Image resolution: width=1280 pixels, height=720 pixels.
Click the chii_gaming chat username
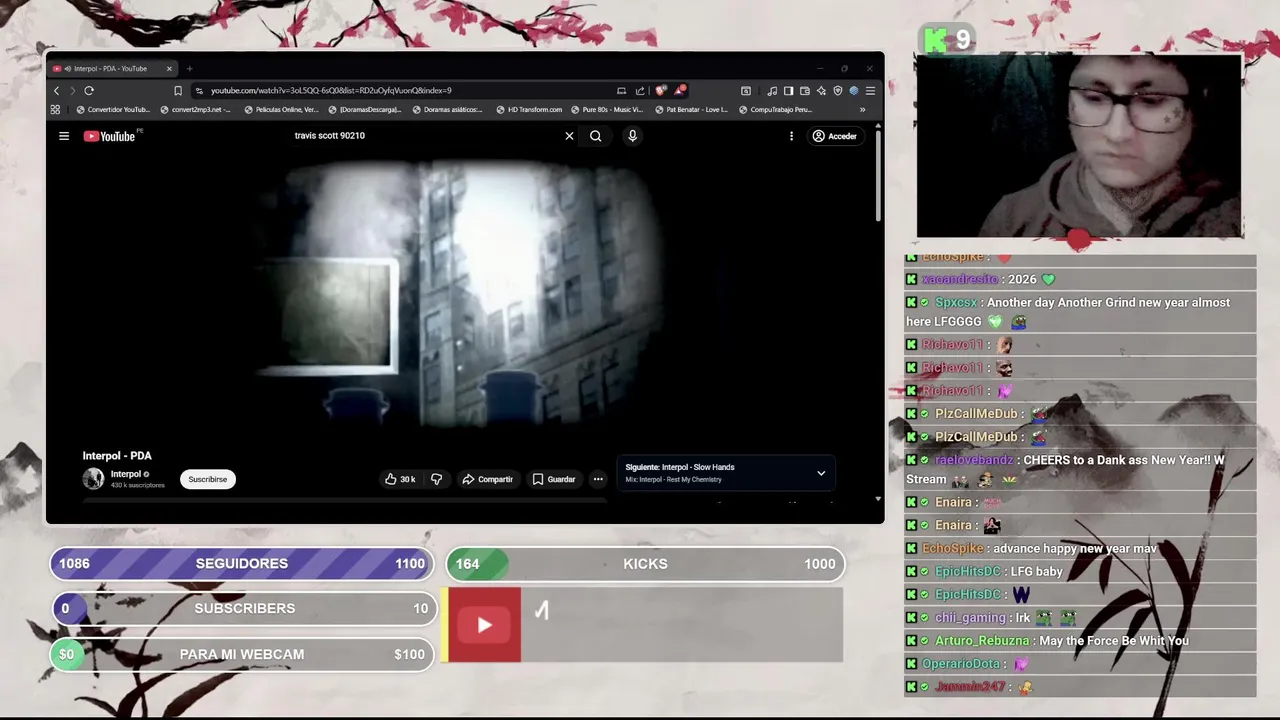(x=970, y=618)
